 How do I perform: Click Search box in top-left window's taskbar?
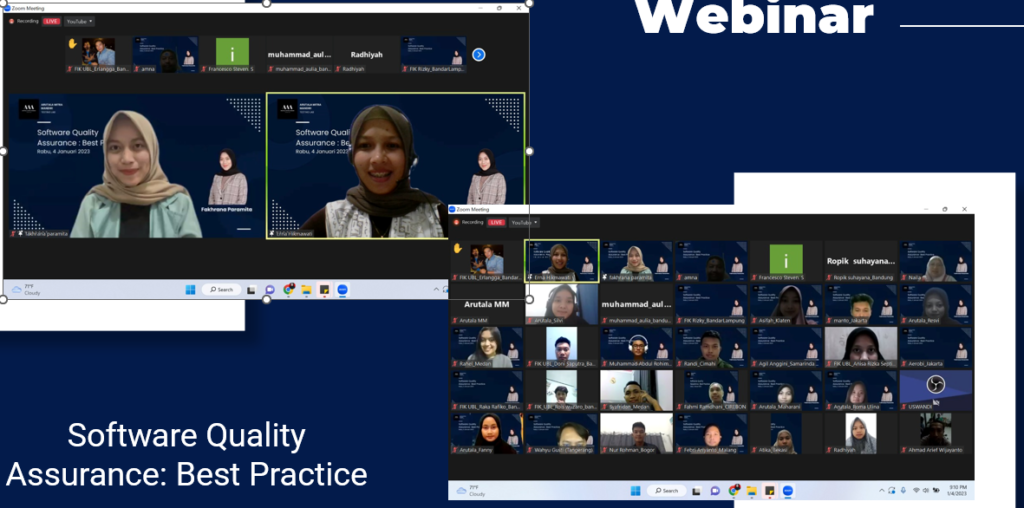coord(220,290)
